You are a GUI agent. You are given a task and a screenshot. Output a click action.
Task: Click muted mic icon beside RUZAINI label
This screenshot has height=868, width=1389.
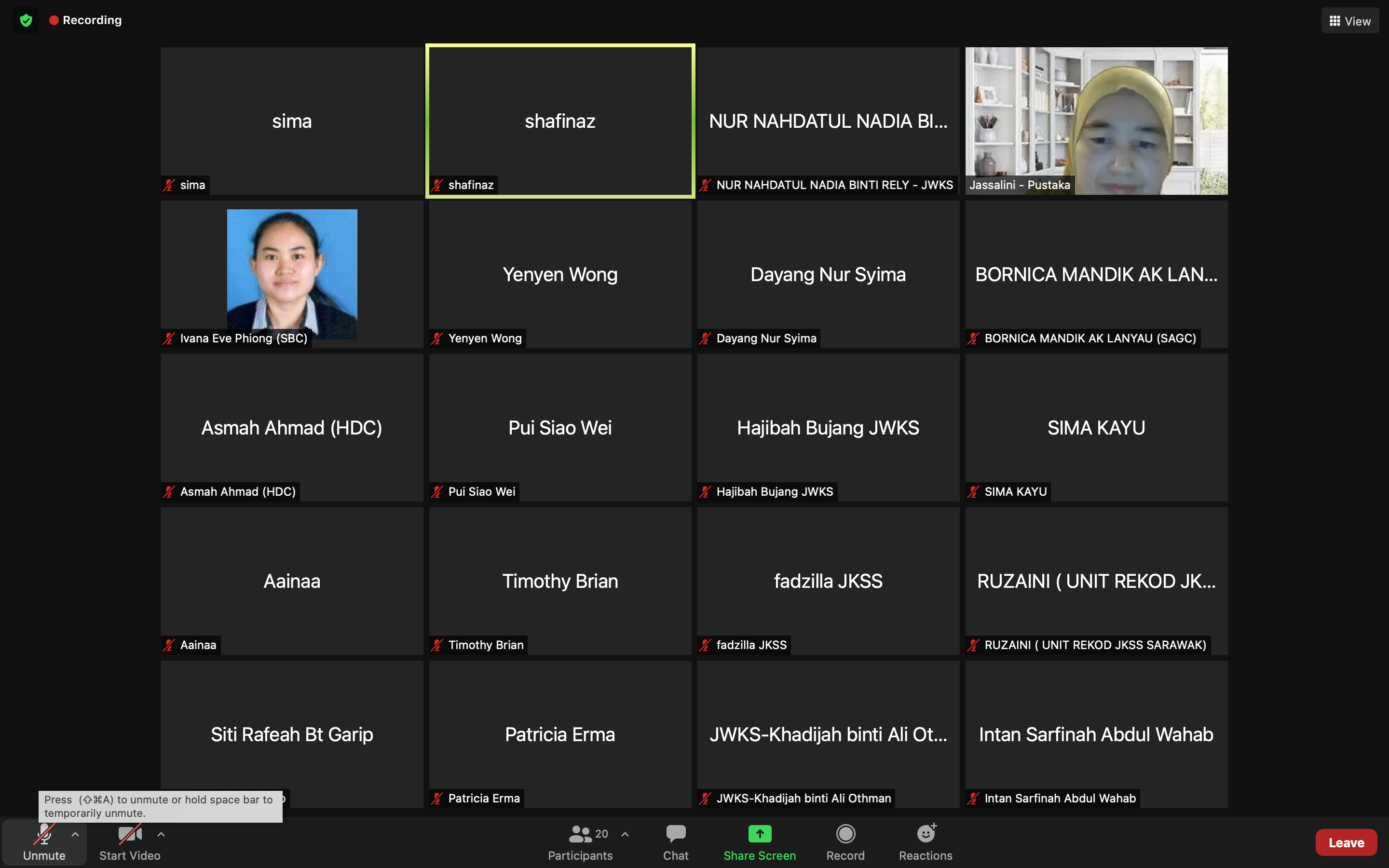pyautogui.click(x=973, y=645)
